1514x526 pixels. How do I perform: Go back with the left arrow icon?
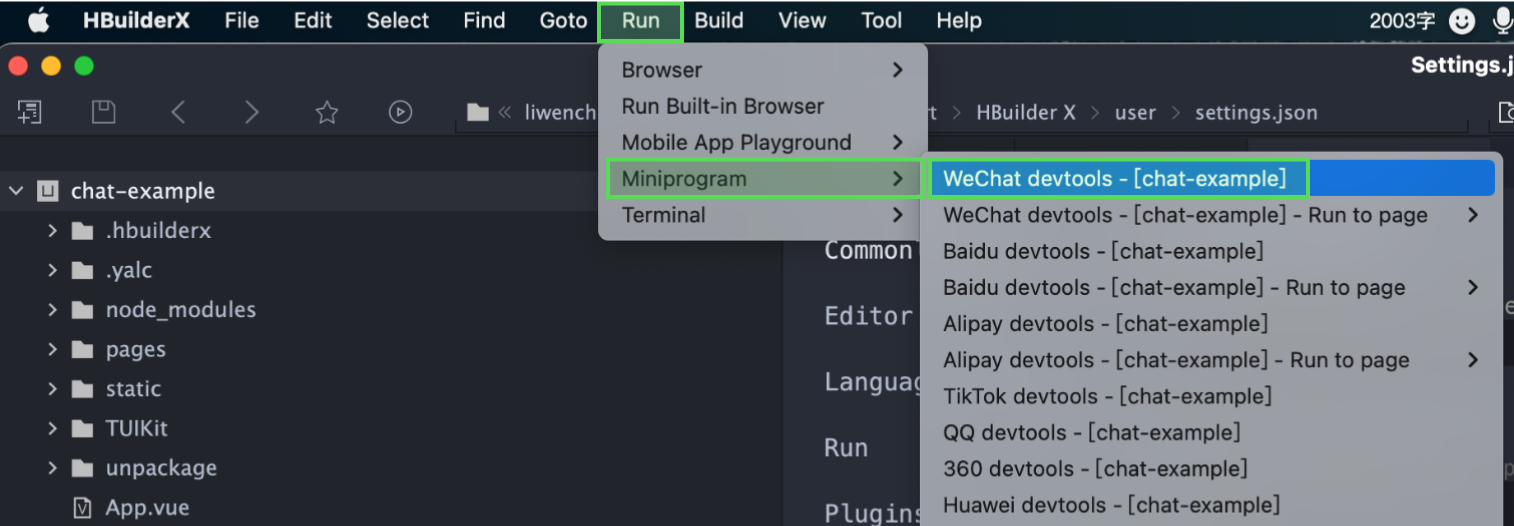(x=178, y=112)
